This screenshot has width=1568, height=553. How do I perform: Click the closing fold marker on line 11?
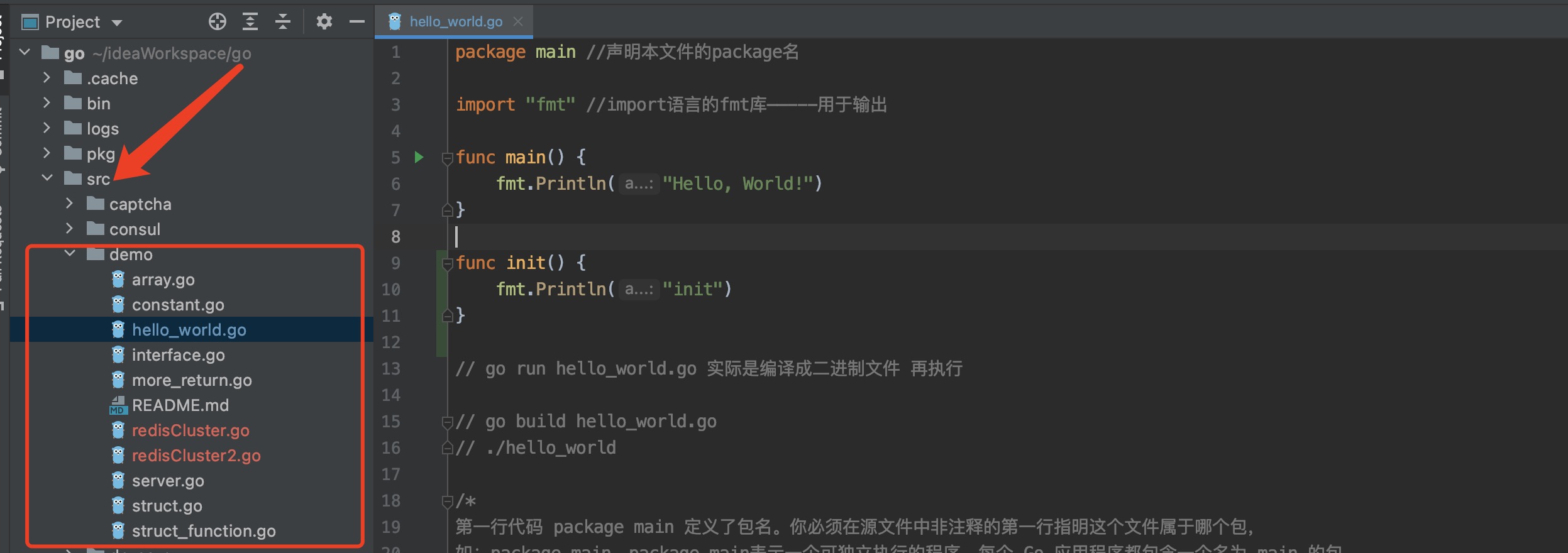pos(447,315)
